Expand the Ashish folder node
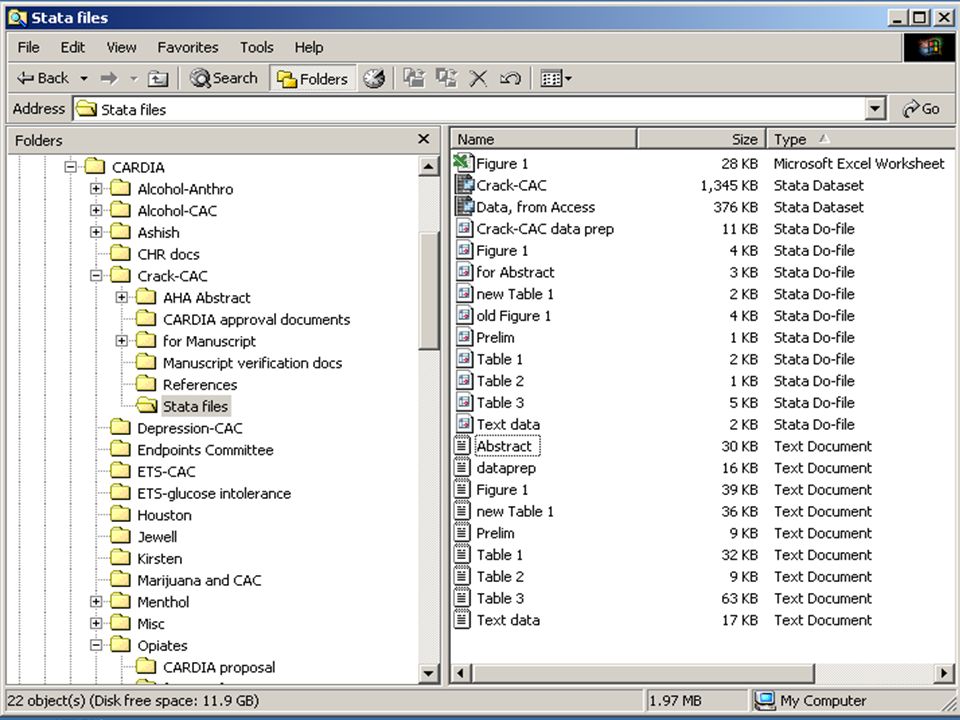The image size is (960, 720). [x=96, y=232]
